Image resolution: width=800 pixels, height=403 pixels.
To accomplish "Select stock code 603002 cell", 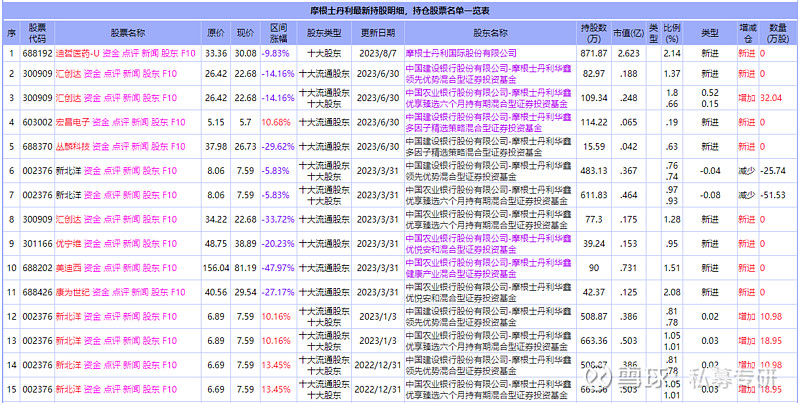I will pos(37,122).
